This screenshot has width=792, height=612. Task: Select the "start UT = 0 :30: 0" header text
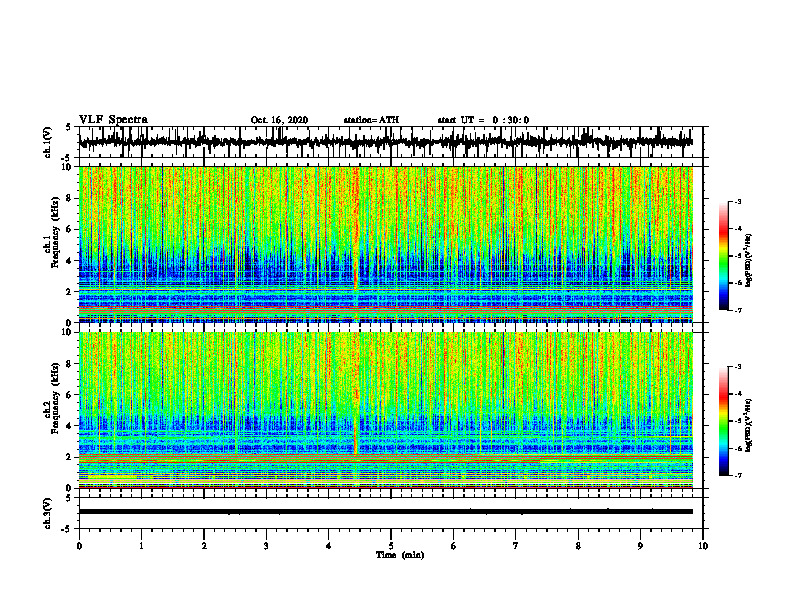483,120
